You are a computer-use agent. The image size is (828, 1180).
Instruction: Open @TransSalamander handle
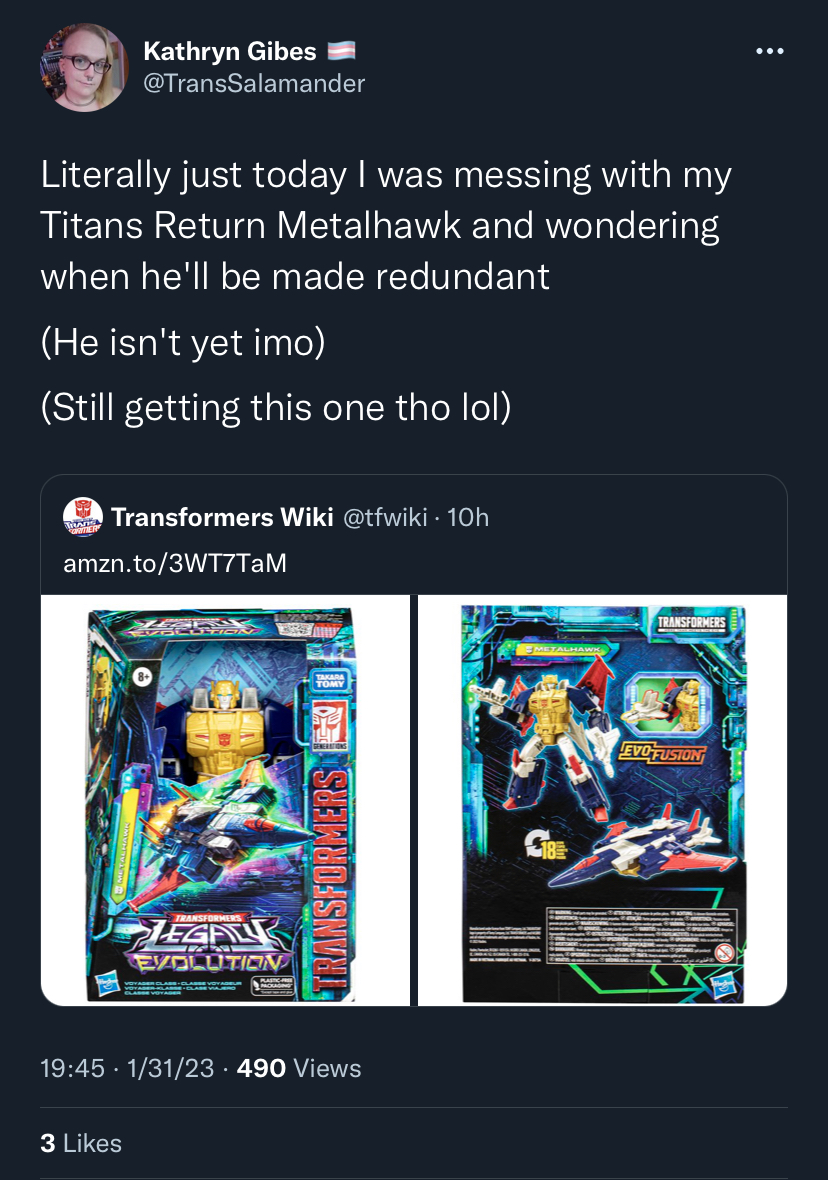254,83
